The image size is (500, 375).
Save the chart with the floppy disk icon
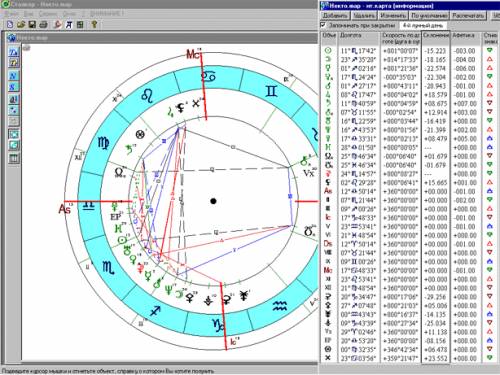click(32, 24)
